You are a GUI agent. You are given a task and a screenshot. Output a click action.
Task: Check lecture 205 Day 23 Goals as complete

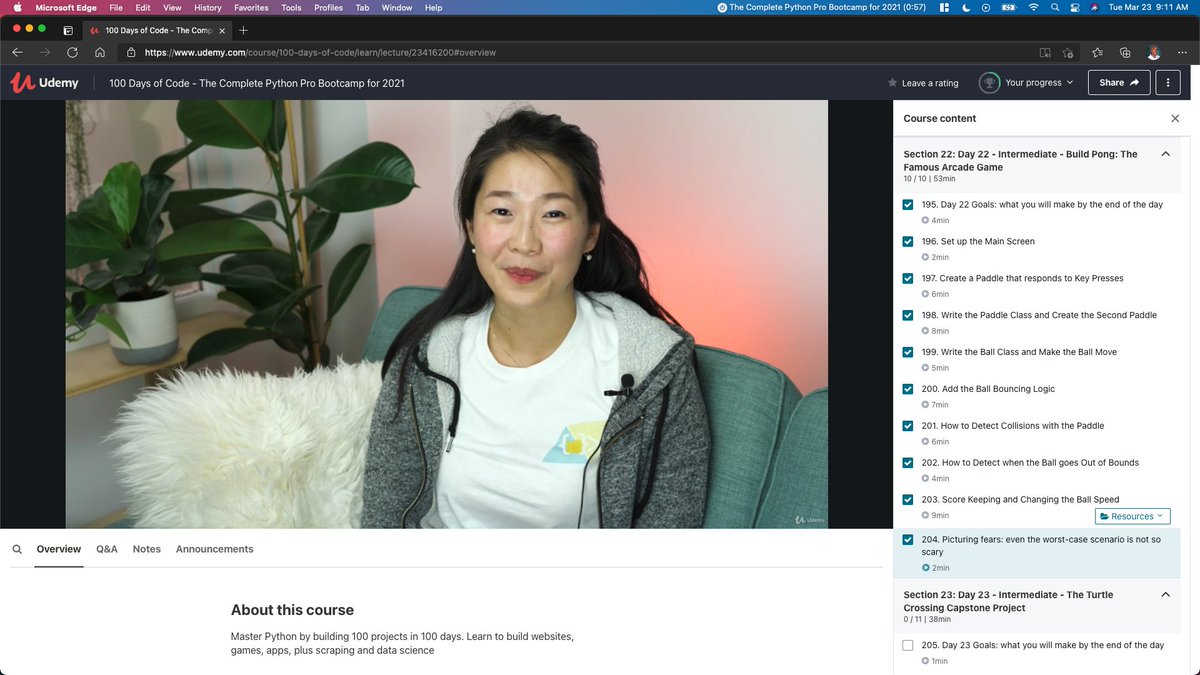coord(907,645)
